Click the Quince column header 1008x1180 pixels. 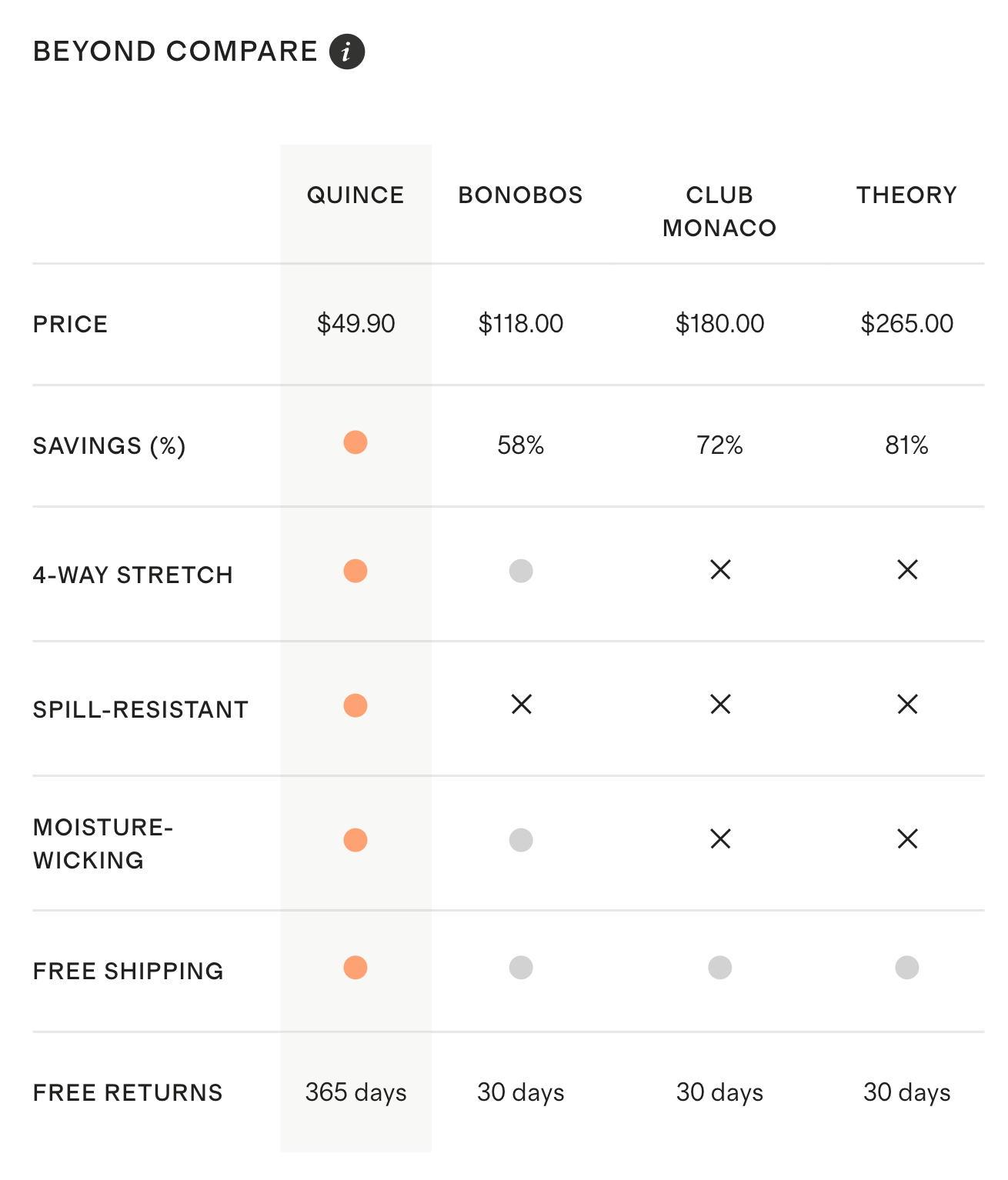point(355,195)
